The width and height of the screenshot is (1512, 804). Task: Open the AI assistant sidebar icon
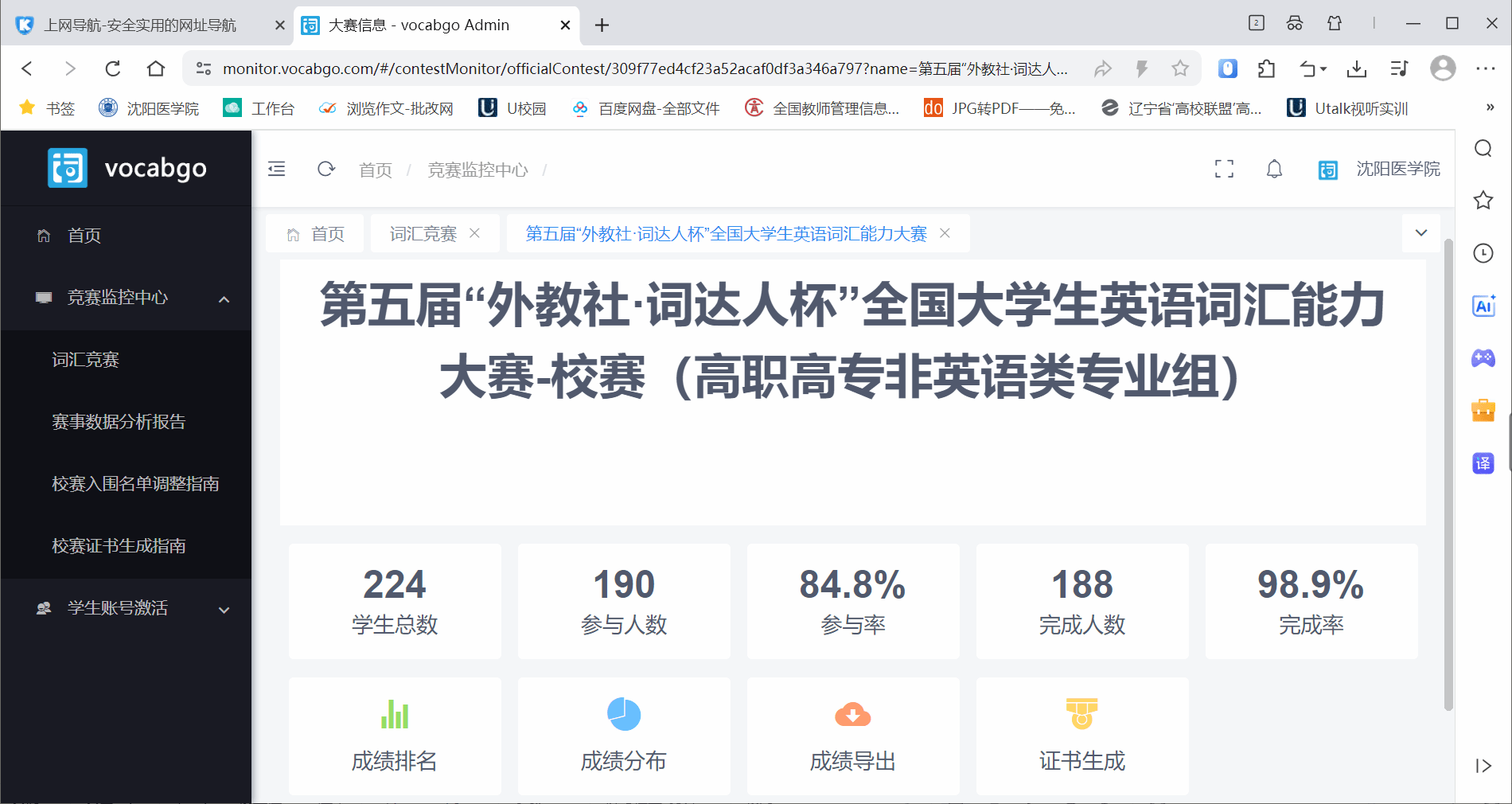[1483, 306]
